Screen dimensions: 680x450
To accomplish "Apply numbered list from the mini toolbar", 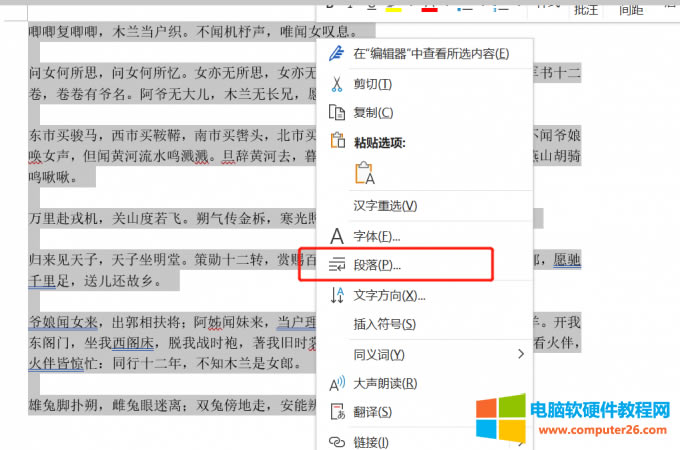I will tap(500, 8).
